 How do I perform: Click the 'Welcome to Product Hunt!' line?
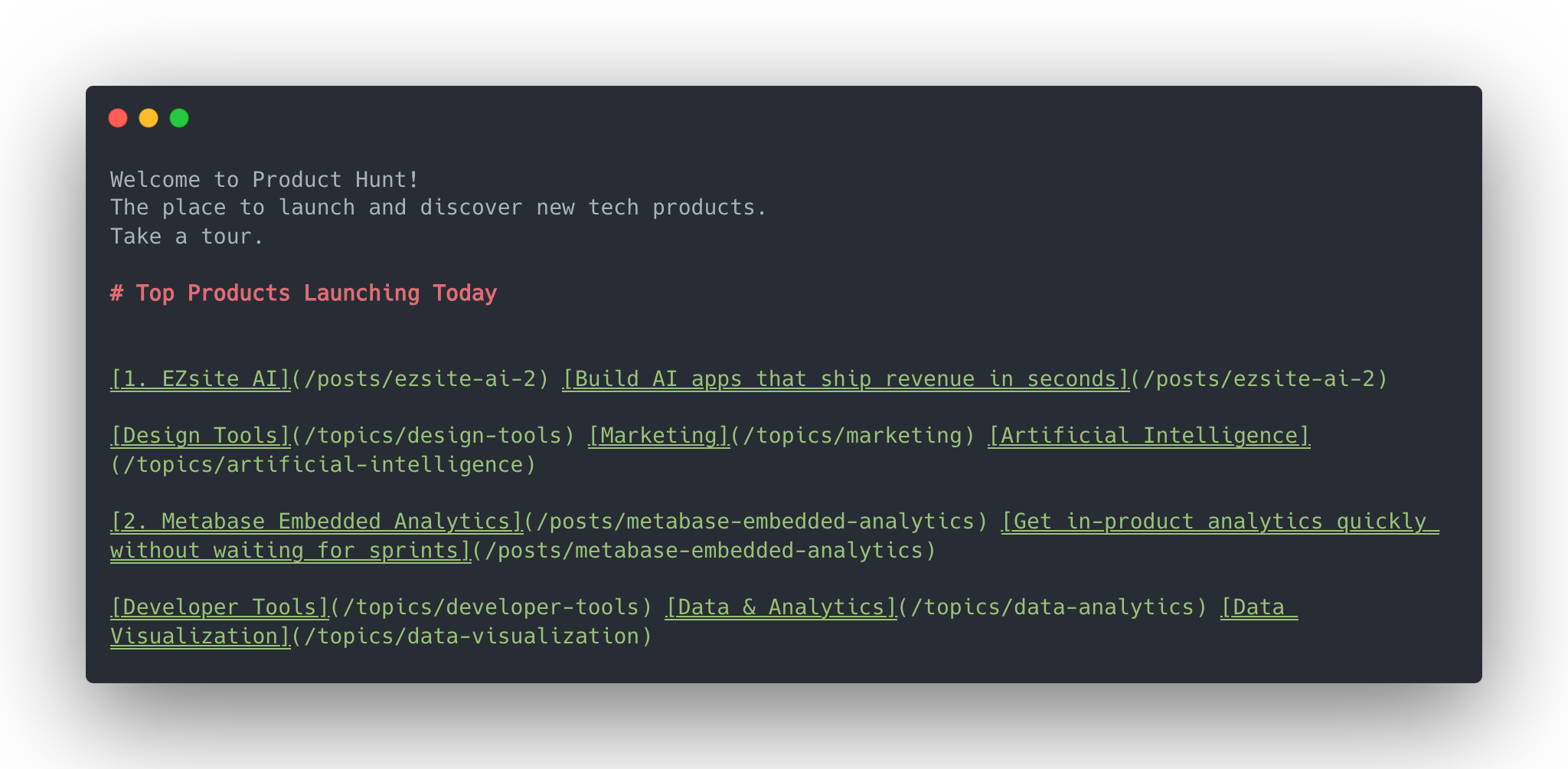(265, 180)
